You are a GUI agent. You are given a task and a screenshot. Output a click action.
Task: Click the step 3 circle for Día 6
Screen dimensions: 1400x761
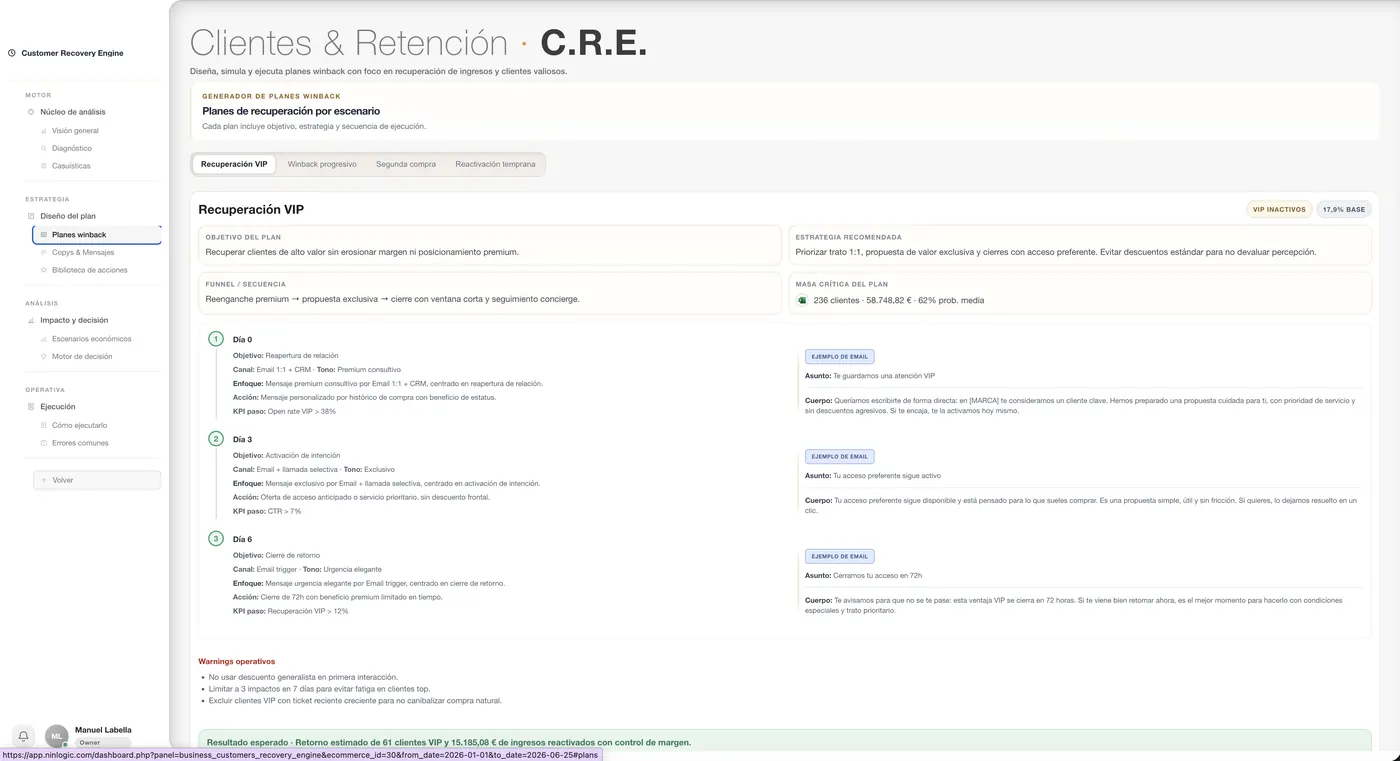click(215, 539)
